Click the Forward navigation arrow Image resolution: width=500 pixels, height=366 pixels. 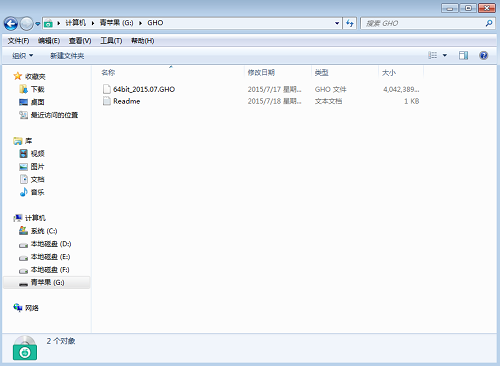(x=26, y=23)
